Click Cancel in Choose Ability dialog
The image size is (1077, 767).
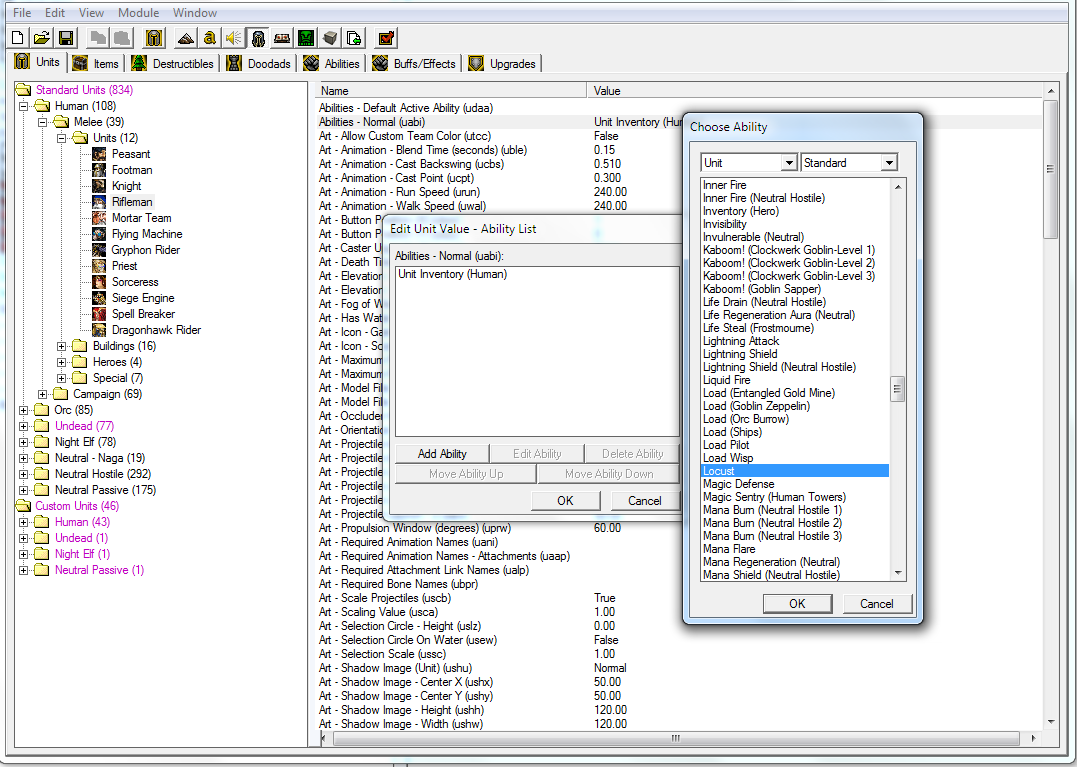(877, 604)
